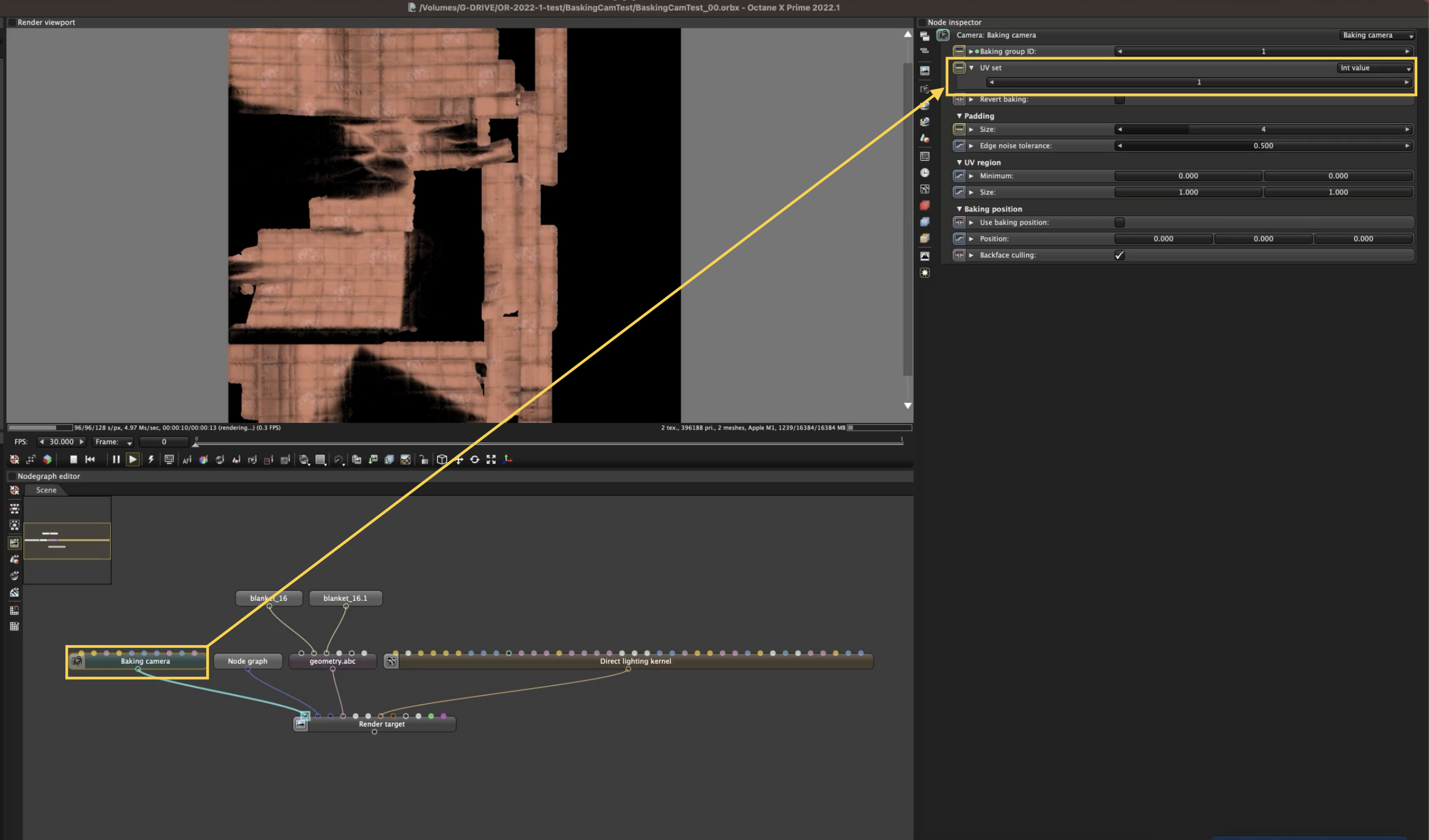This screenshot has width=1429, height=840.
Task: Click the Direct lighting kernel node icon
Action: [391, 662]
